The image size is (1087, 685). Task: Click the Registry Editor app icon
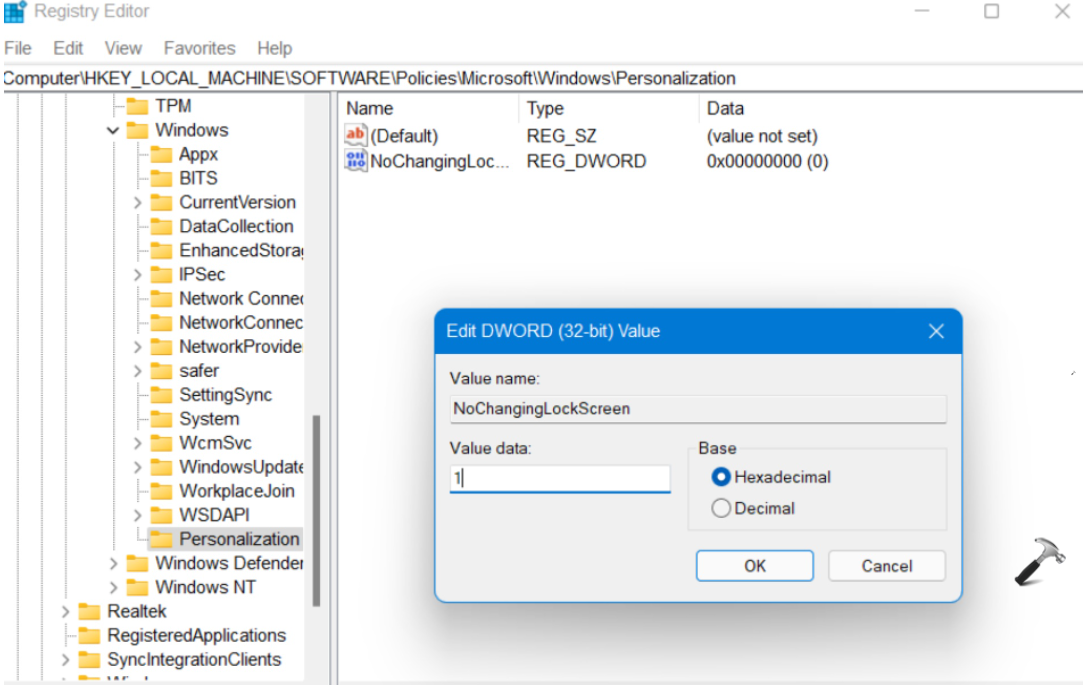click(x=15, y=12)
